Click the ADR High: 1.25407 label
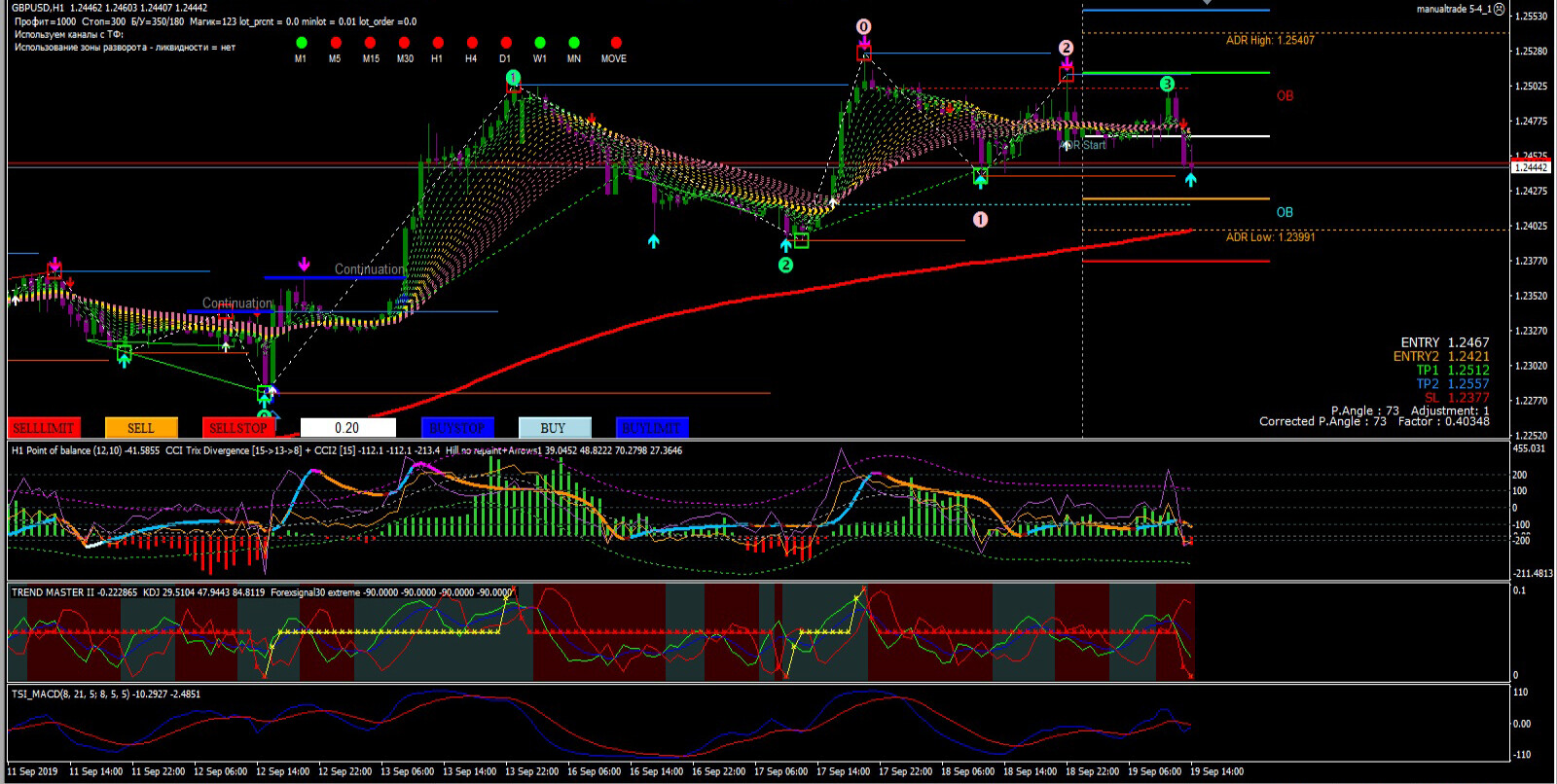Screen dimensions: 1557x784 click(x=1270, y=40)
